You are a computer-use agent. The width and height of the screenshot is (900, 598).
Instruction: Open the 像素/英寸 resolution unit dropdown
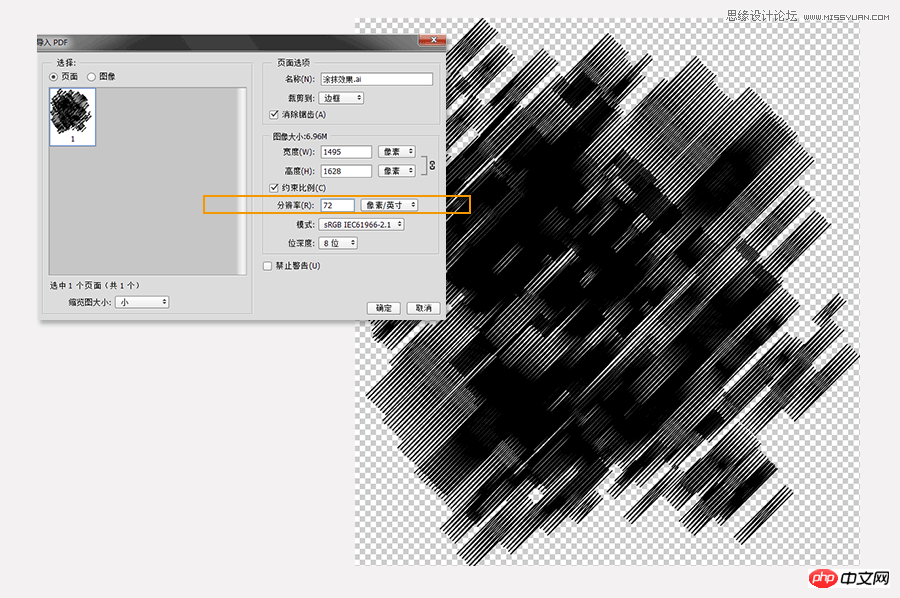[389, 205]
